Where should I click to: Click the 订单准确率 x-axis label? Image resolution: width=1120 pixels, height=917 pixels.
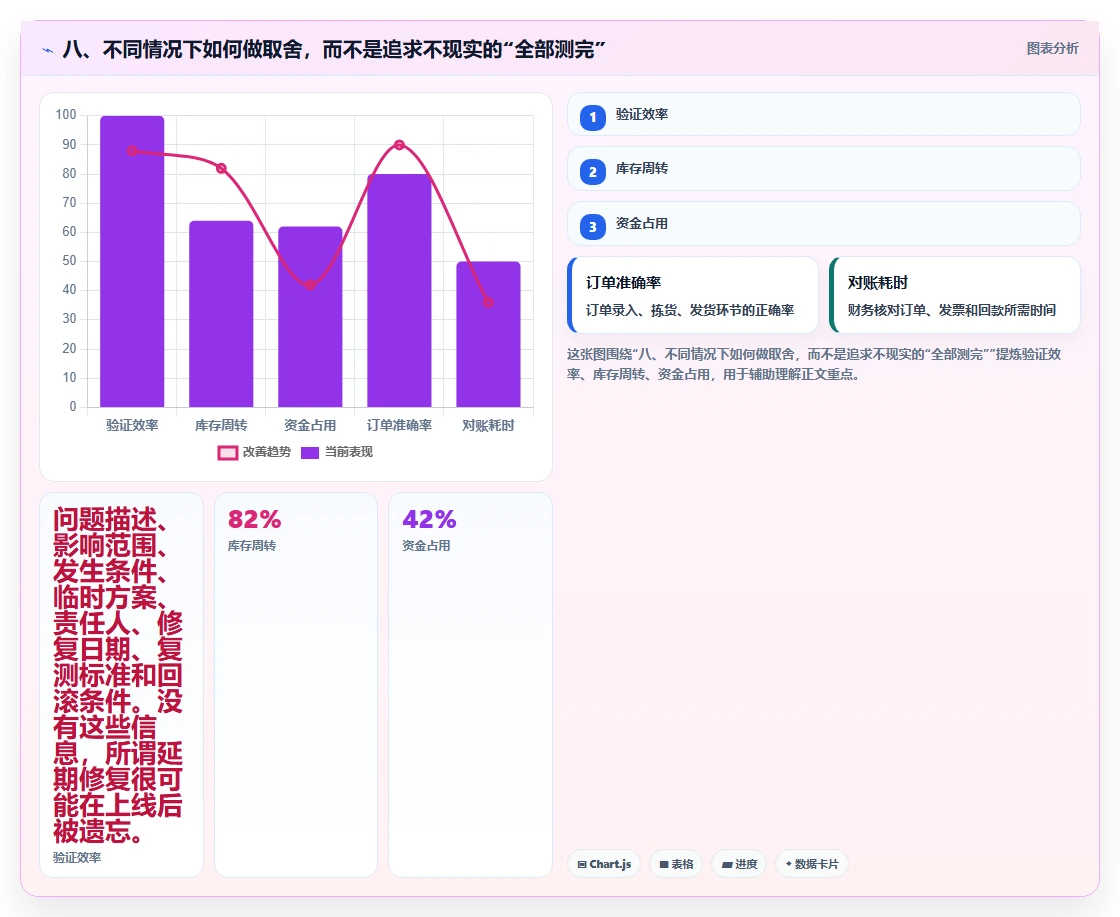(399, 426)
